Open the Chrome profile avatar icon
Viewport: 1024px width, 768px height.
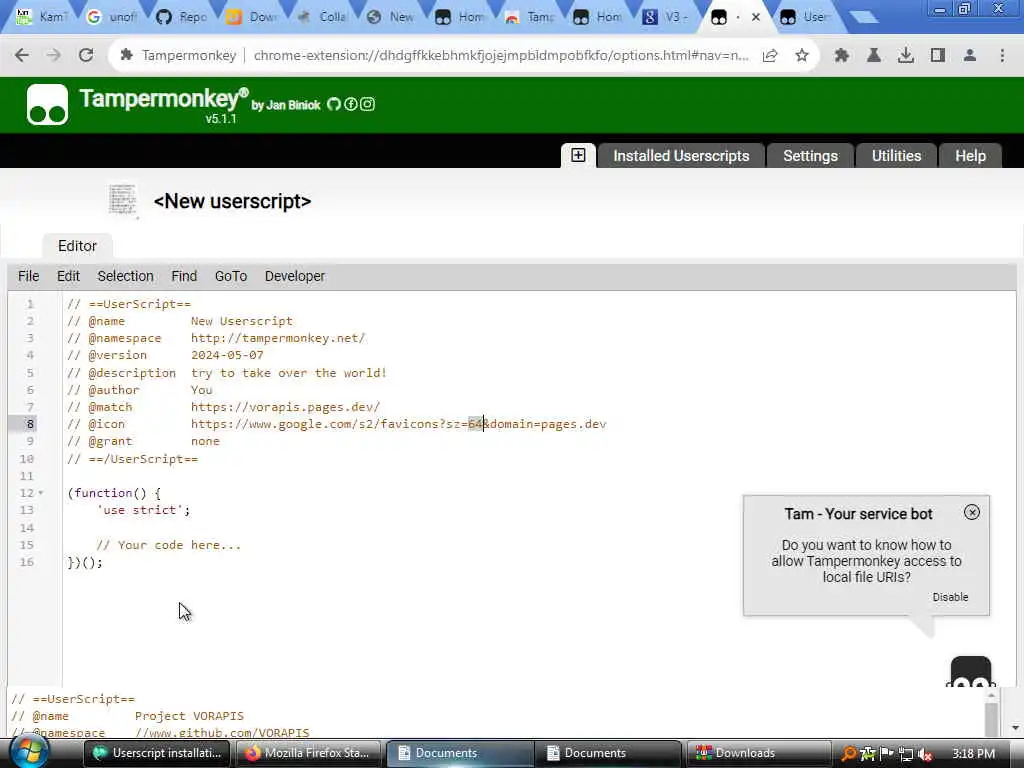(970, 56)
